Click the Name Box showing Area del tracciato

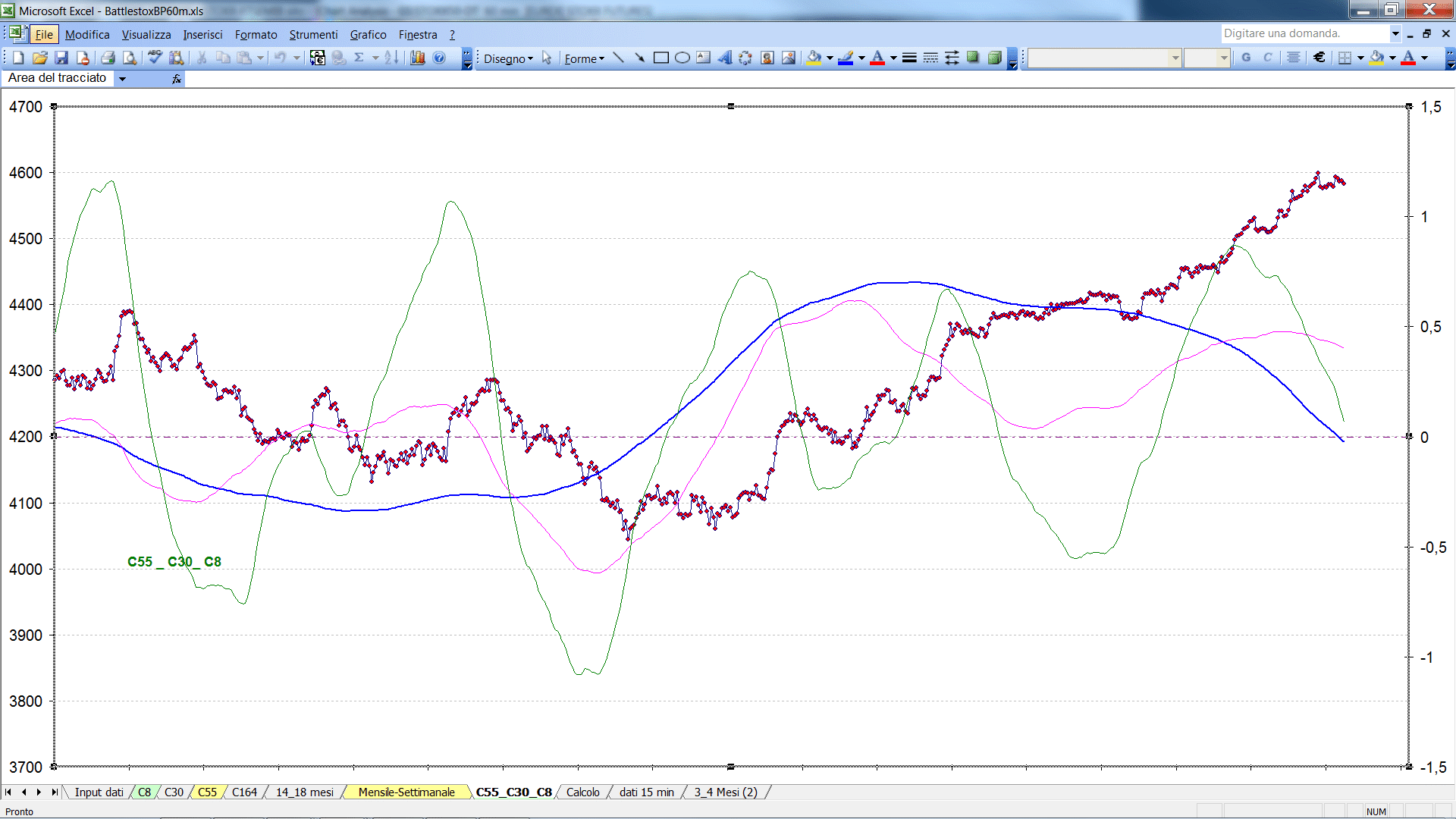coord(59,78)
